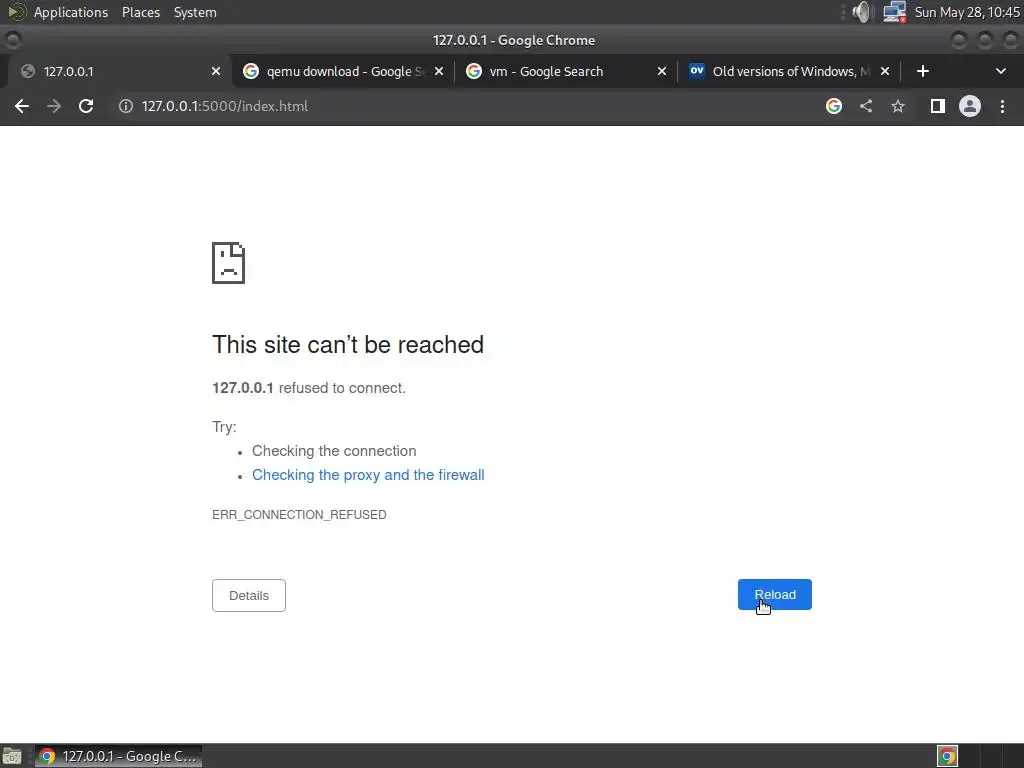Open the side panel icon
The height and width of the screenshot is (768, 1024).
click(938, 106)
